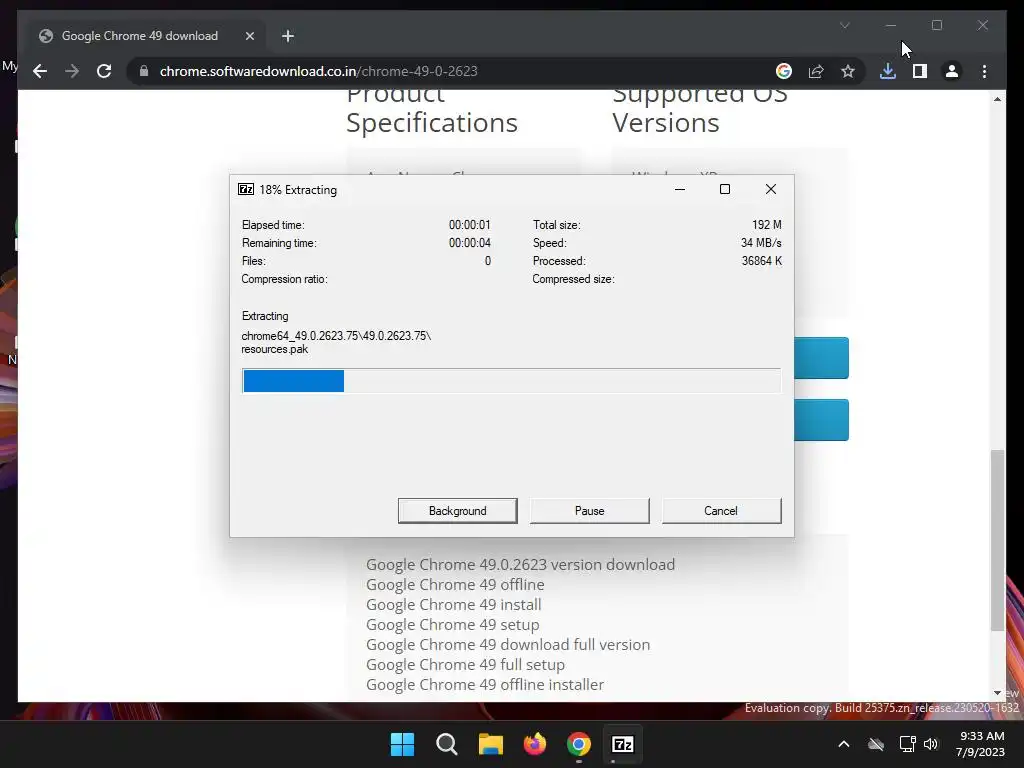The width and height of the screenshot is (1024, 768).
Task: Send extraction to Background
Action: [x=457, y=511]
